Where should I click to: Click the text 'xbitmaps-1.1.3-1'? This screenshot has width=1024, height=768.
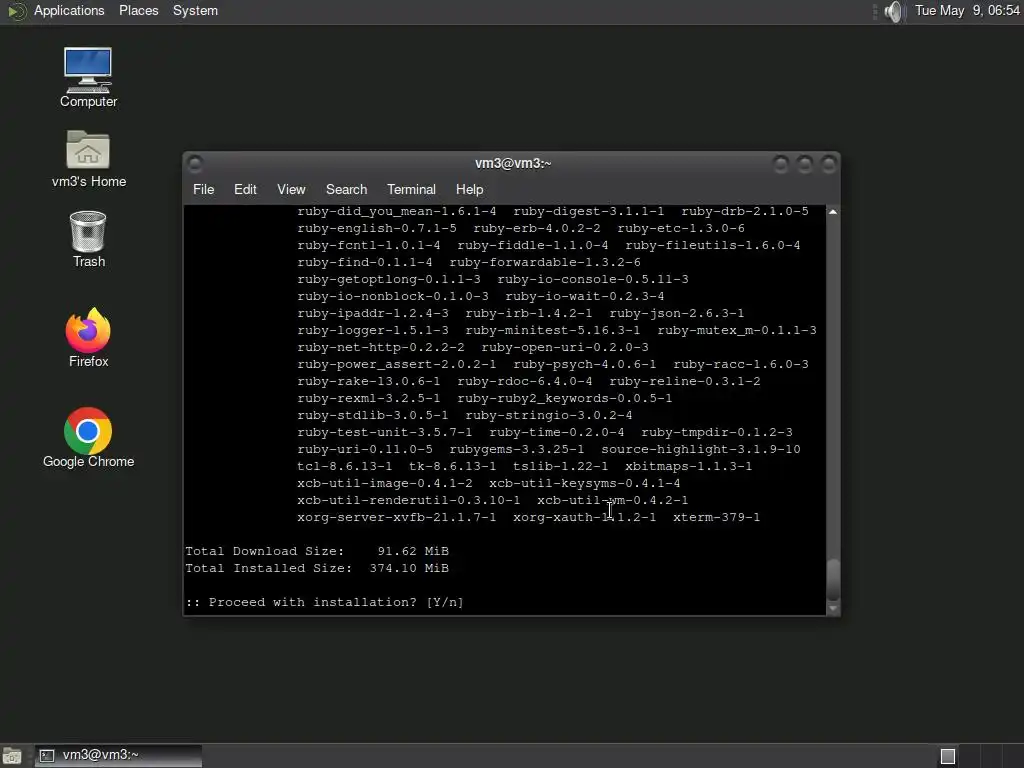click(688, 466)
